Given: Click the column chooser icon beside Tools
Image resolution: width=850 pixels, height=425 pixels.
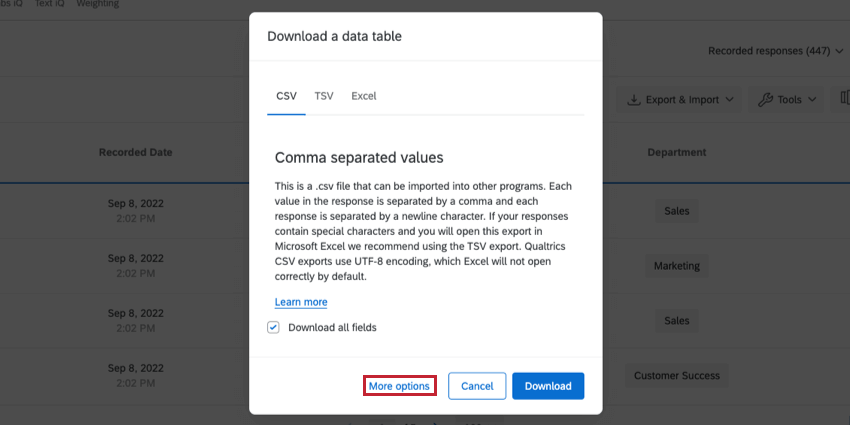Looking at the screenshot, I should coord(845,100).
